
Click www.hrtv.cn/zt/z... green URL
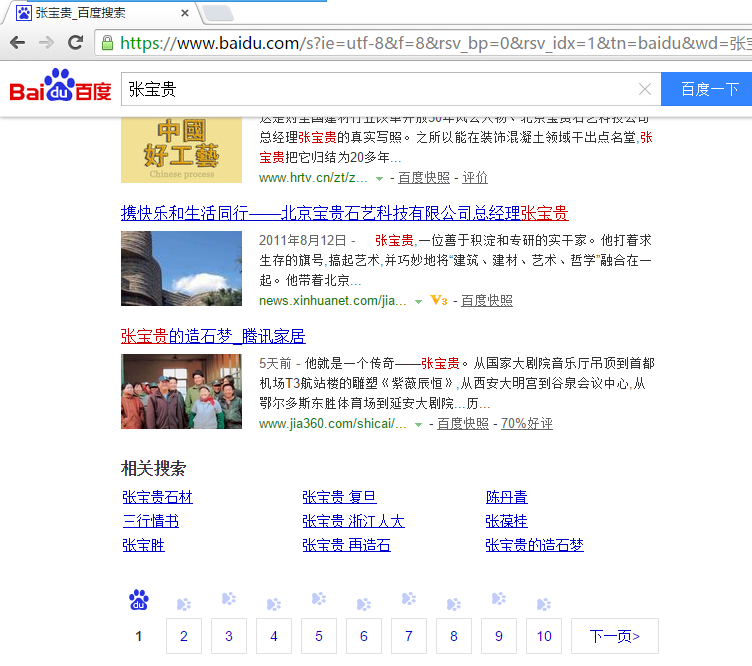(x=313, y=178)
